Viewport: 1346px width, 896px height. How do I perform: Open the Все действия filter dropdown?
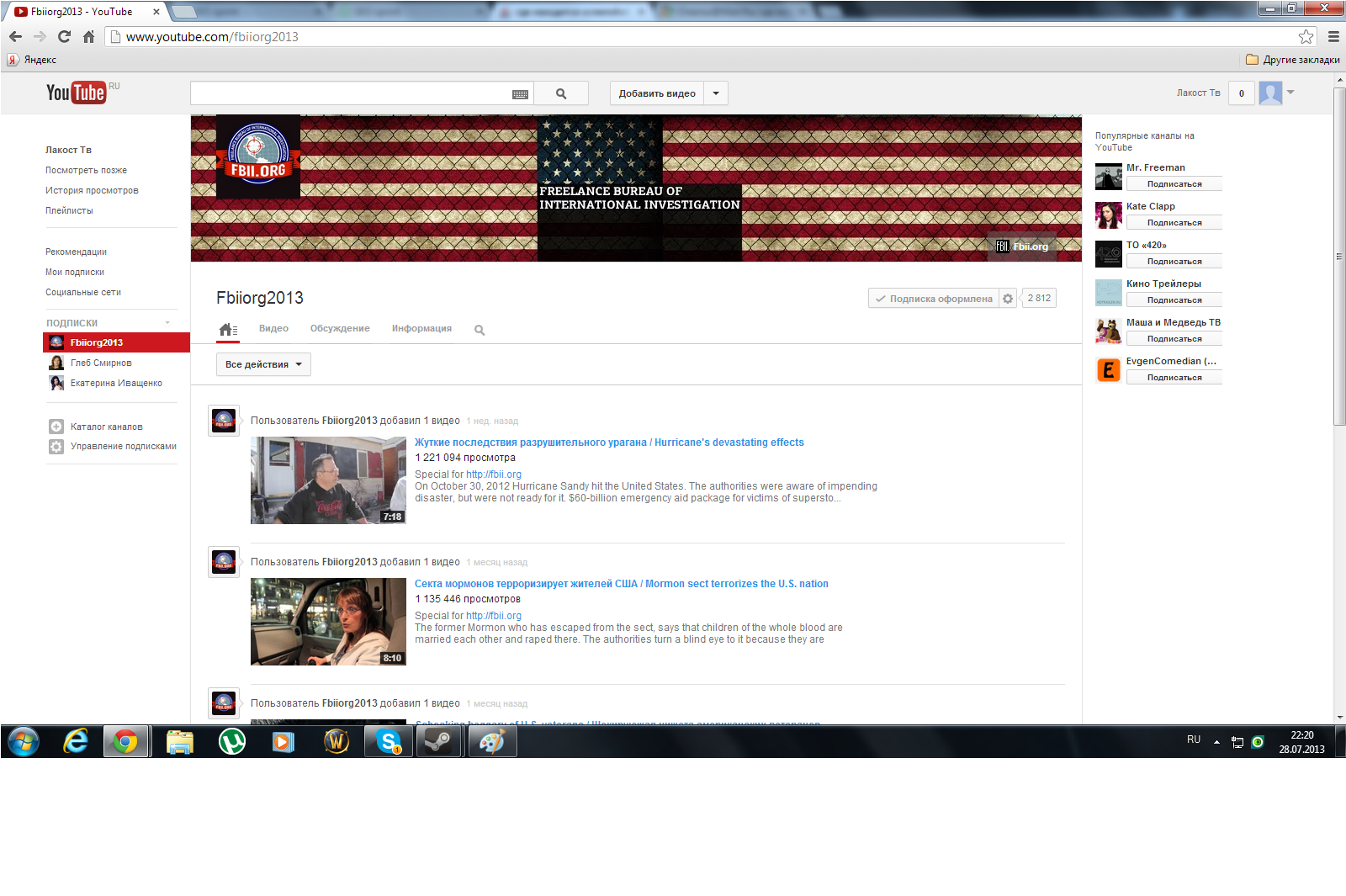263,364
